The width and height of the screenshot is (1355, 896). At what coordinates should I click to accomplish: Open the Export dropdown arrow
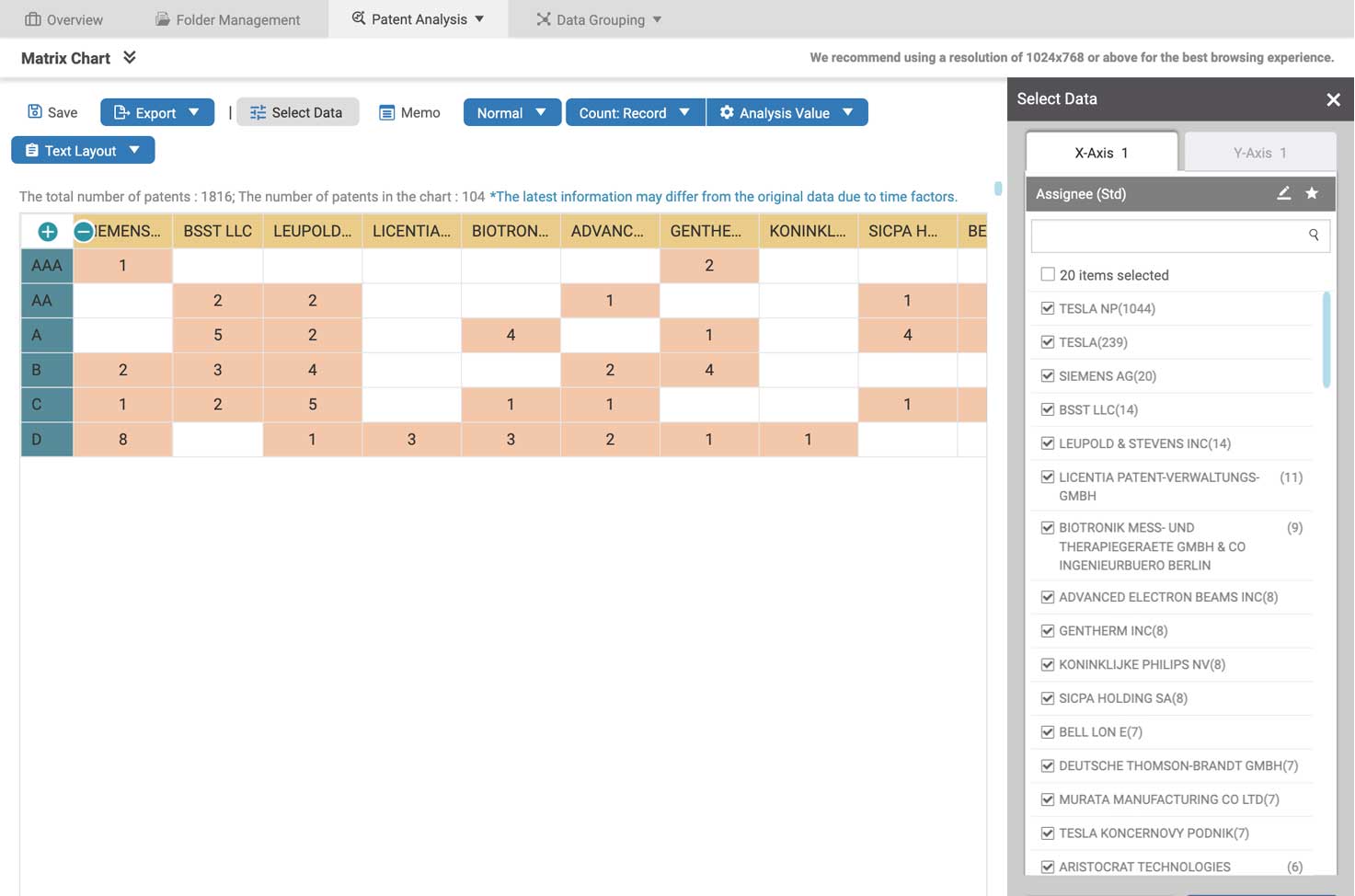(193, 112)
